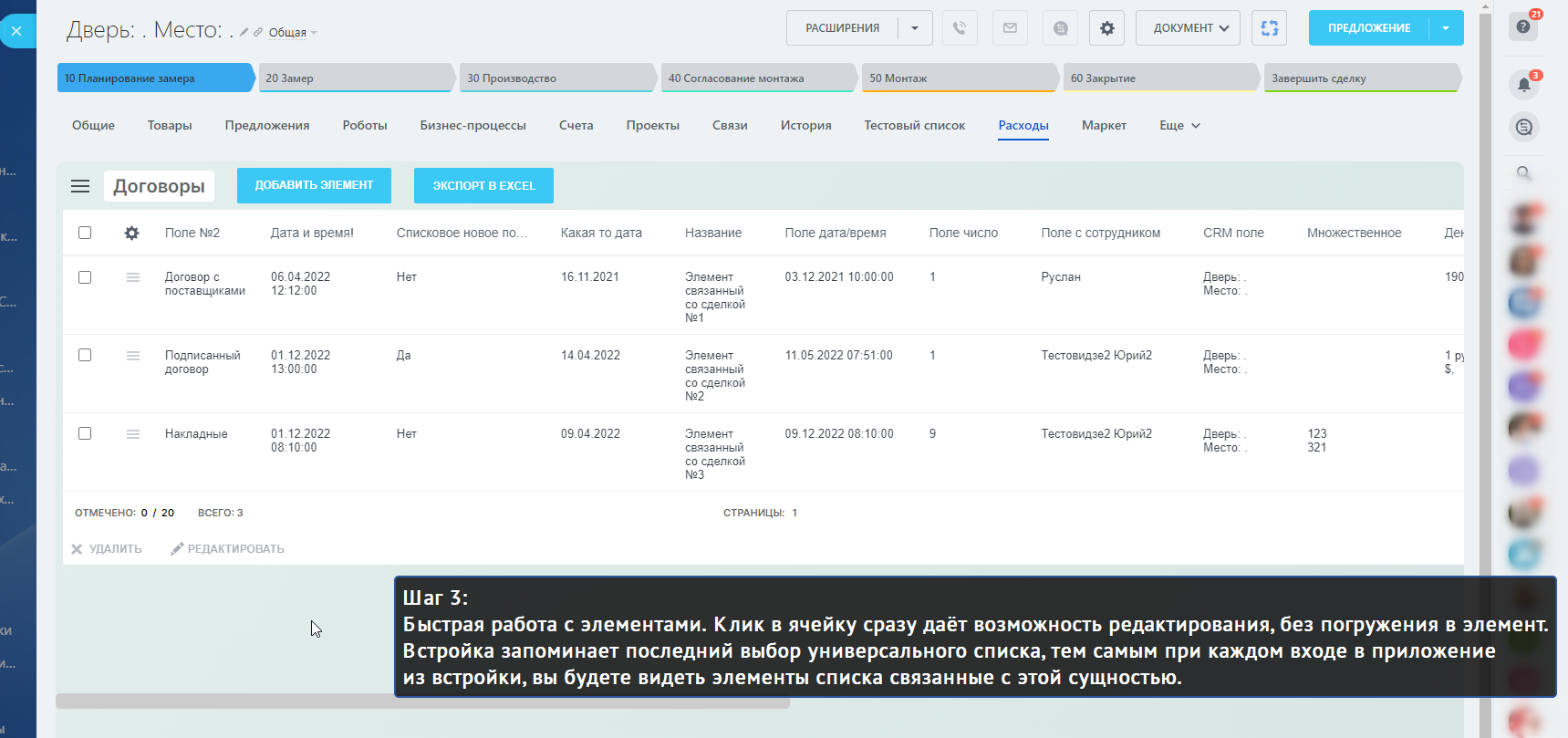This screenshot has width=1568, height=738.
Task: Tick the checkbox for Накладные row
Action: (x=85, y=433)
